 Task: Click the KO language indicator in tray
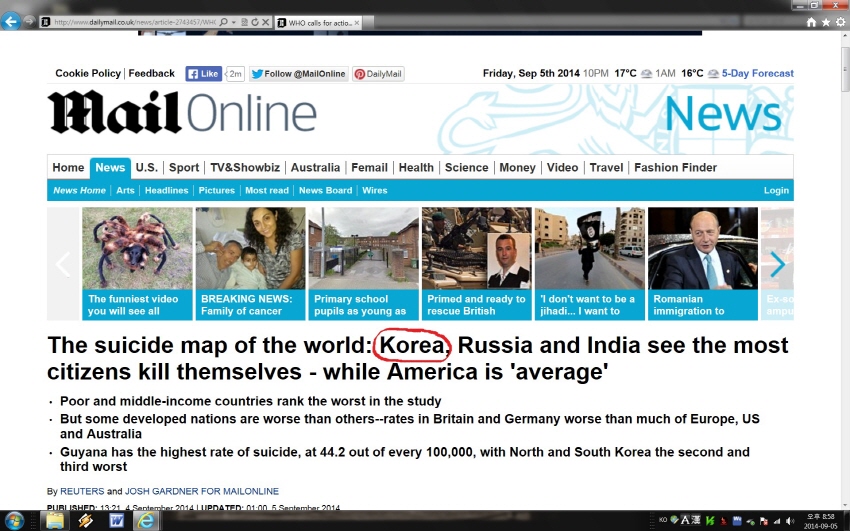click(x=662, y=520)
